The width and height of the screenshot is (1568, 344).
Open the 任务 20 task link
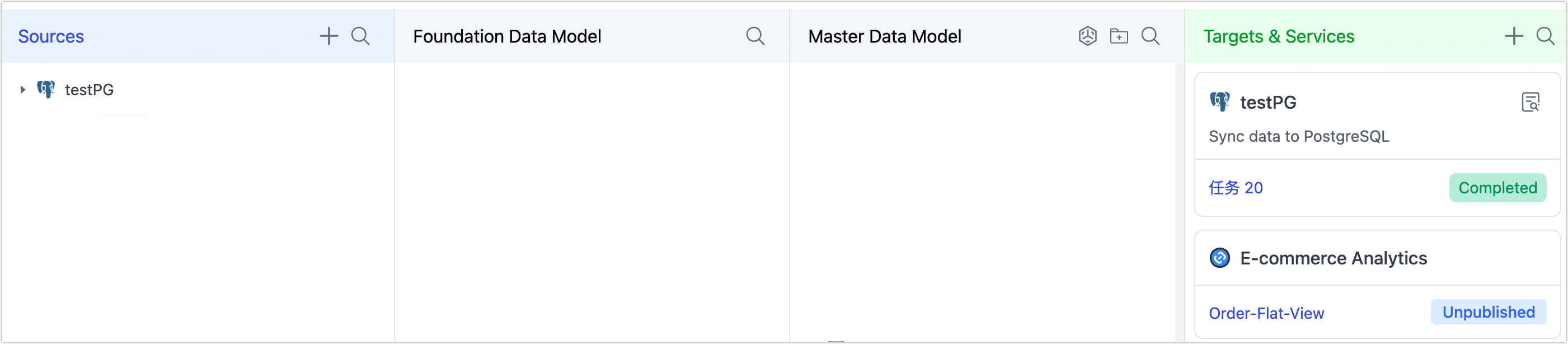(1236, 188)
